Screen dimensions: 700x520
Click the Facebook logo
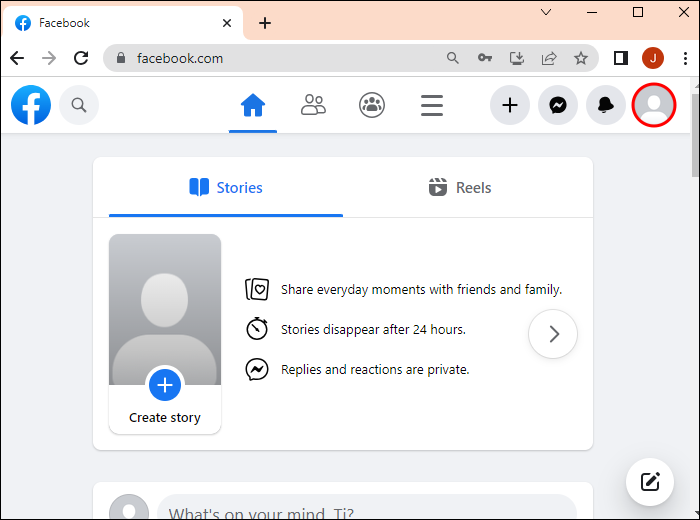point(31,105)
